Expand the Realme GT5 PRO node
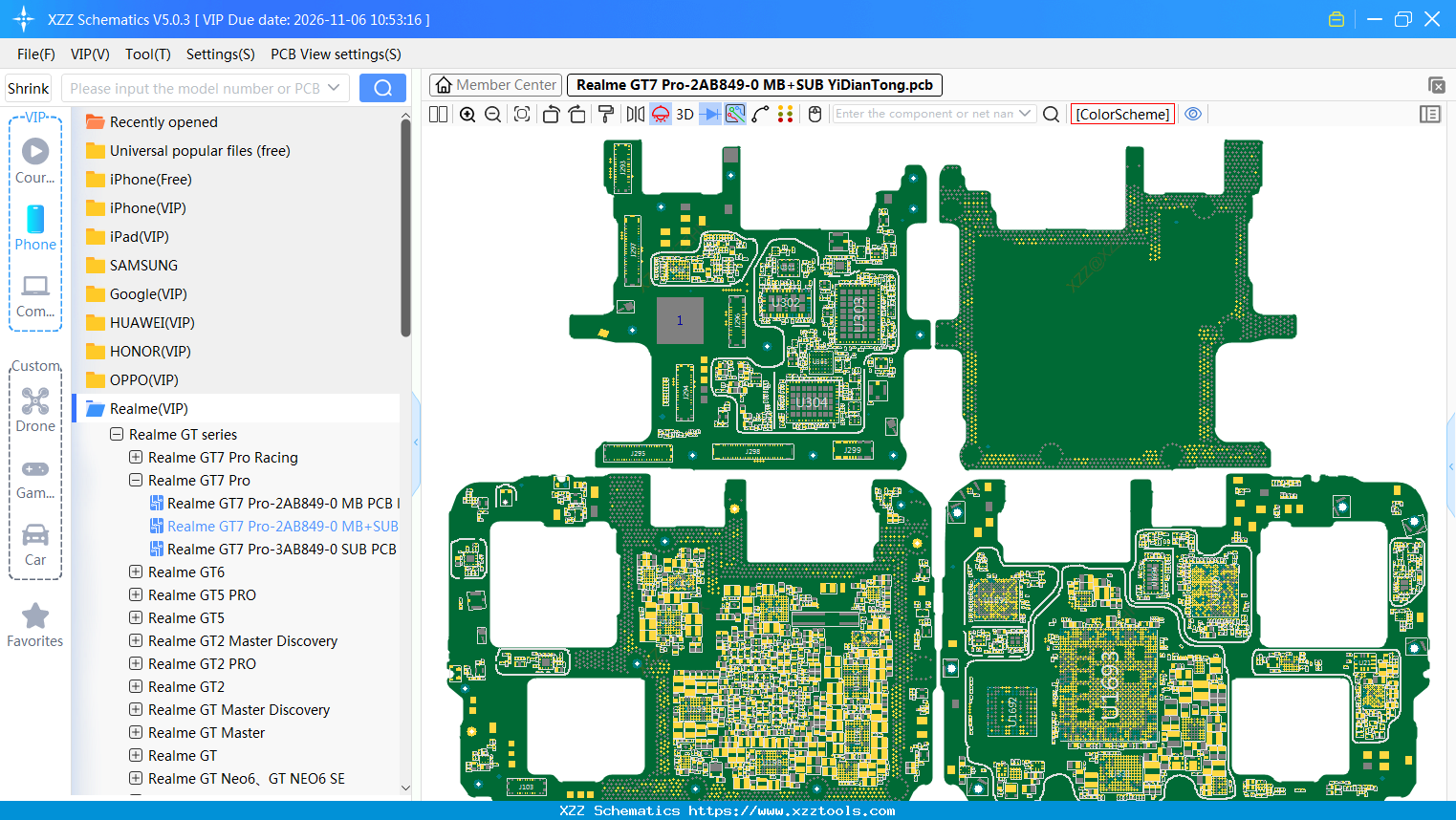 coord(136,594)
